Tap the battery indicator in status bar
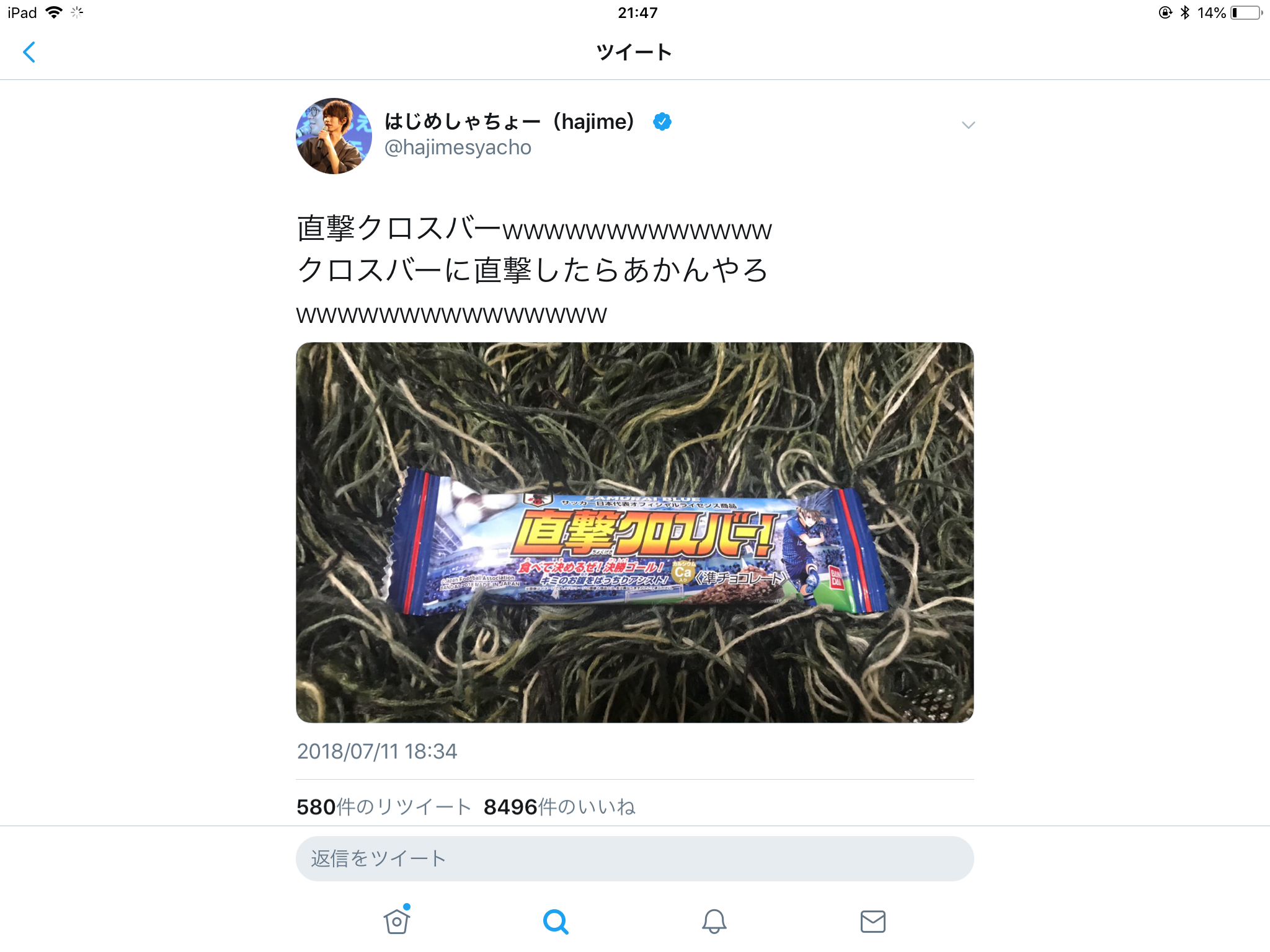 pos(1246,12)
